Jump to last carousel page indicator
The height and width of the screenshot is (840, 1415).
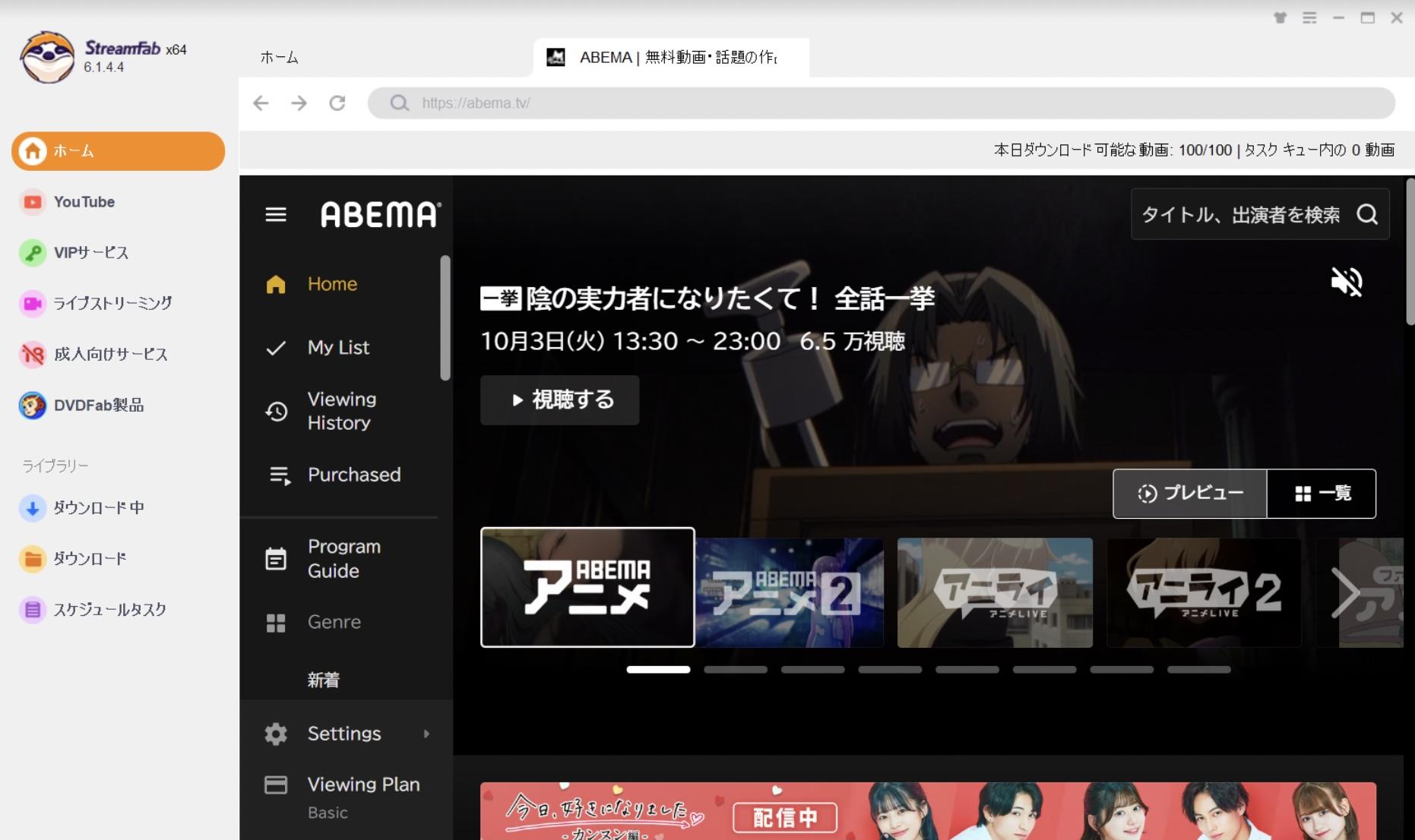click(x=1199, y=670)
